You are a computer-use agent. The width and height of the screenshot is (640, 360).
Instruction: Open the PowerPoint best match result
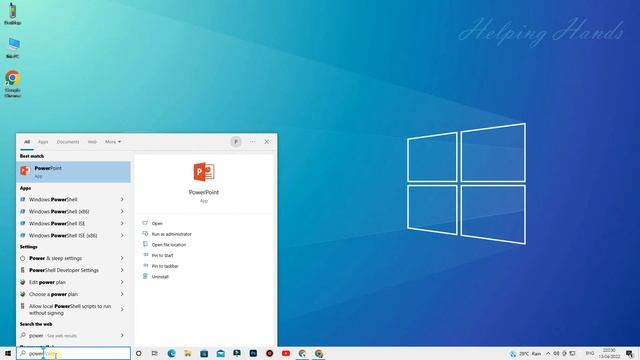pyautogui.click(x=73, y=171)
